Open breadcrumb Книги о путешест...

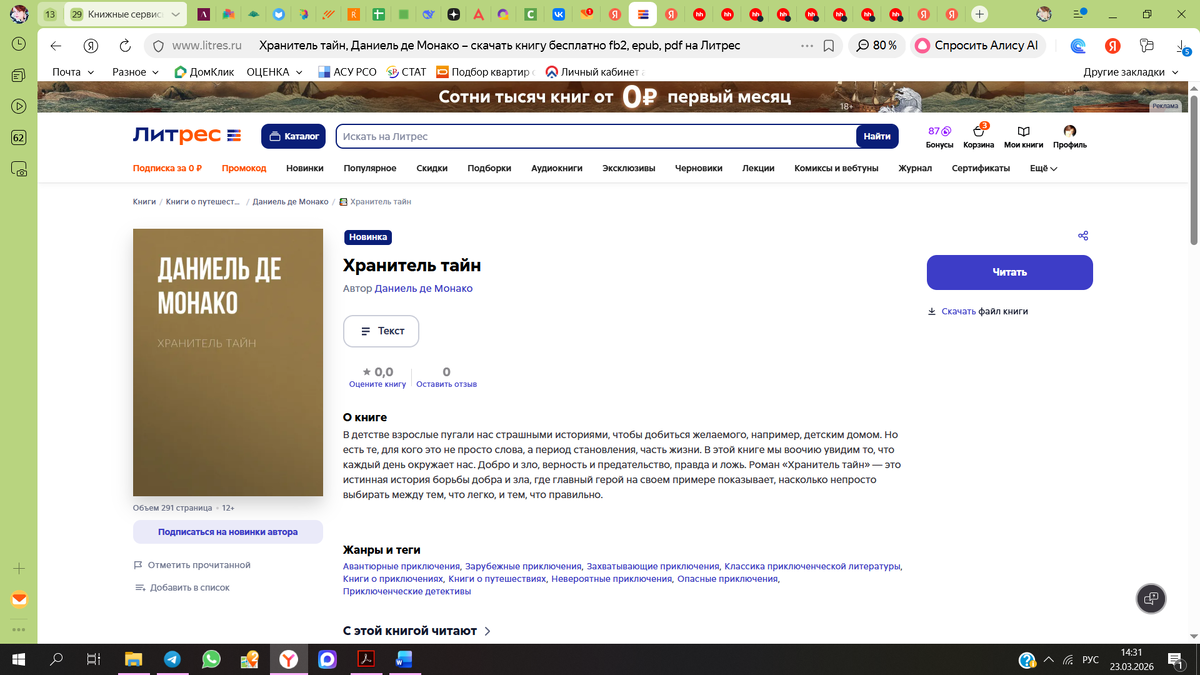click(203, 202)
